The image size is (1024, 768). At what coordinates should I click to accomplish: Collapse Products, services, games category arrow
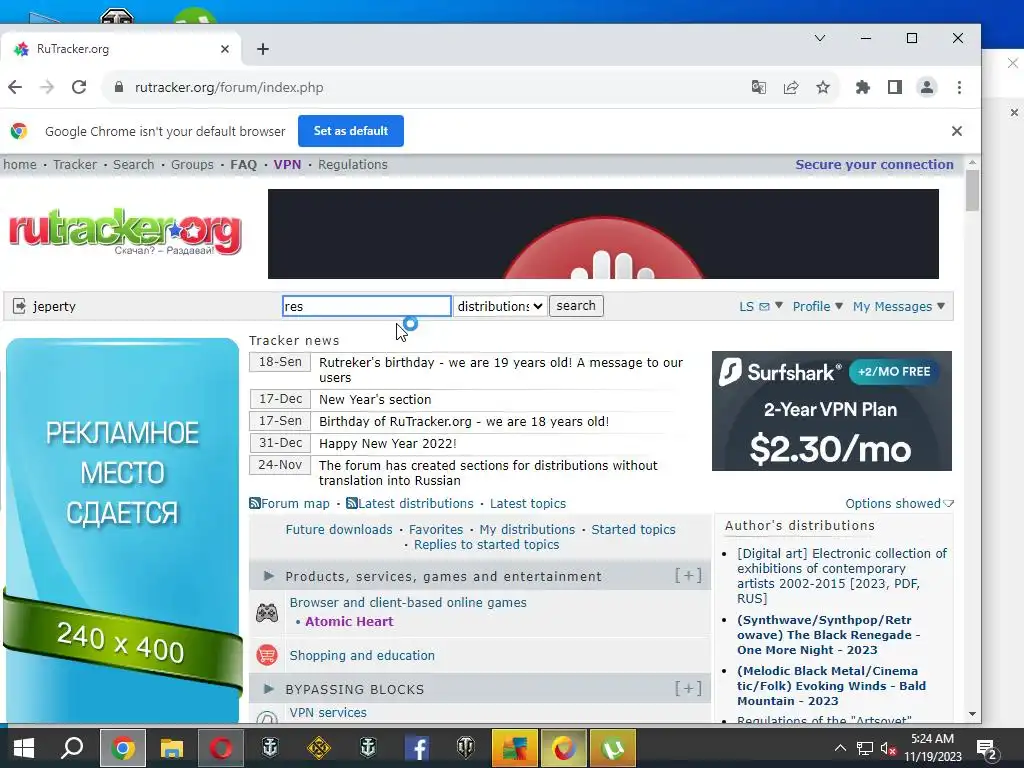click(268, 576)
